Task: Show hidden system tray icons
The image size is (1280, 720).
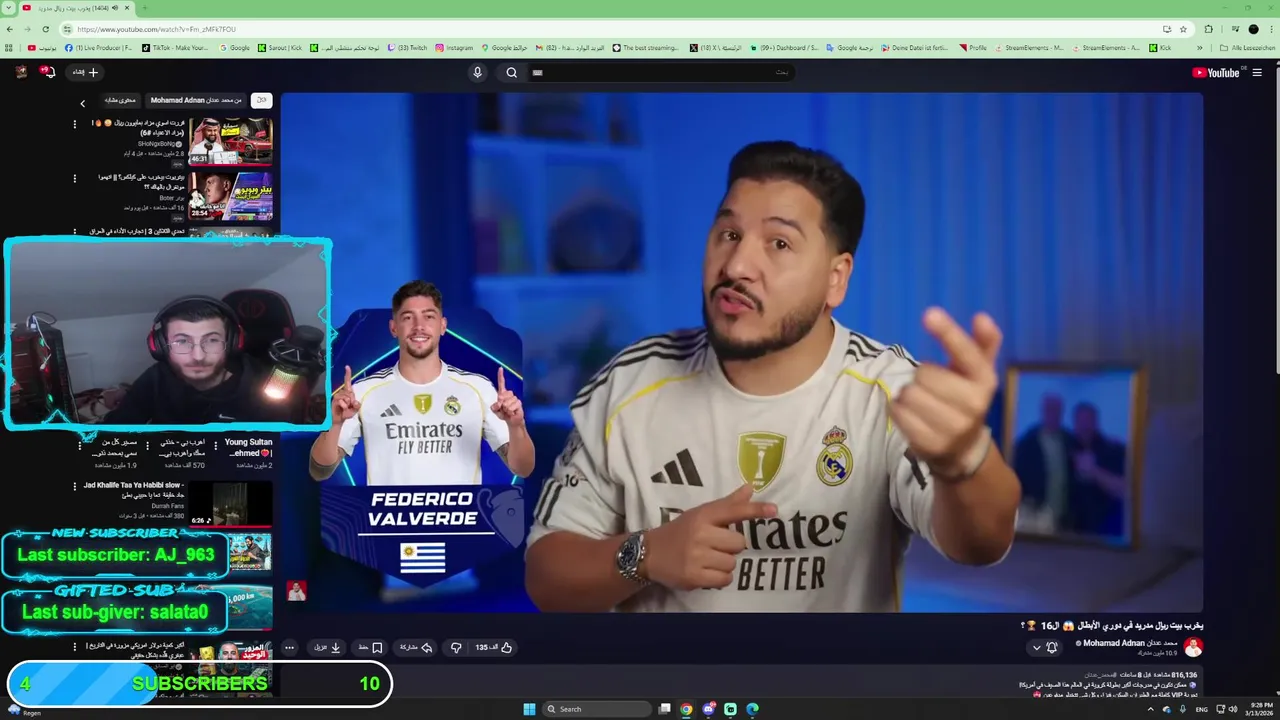Action: click(1150, 709)
